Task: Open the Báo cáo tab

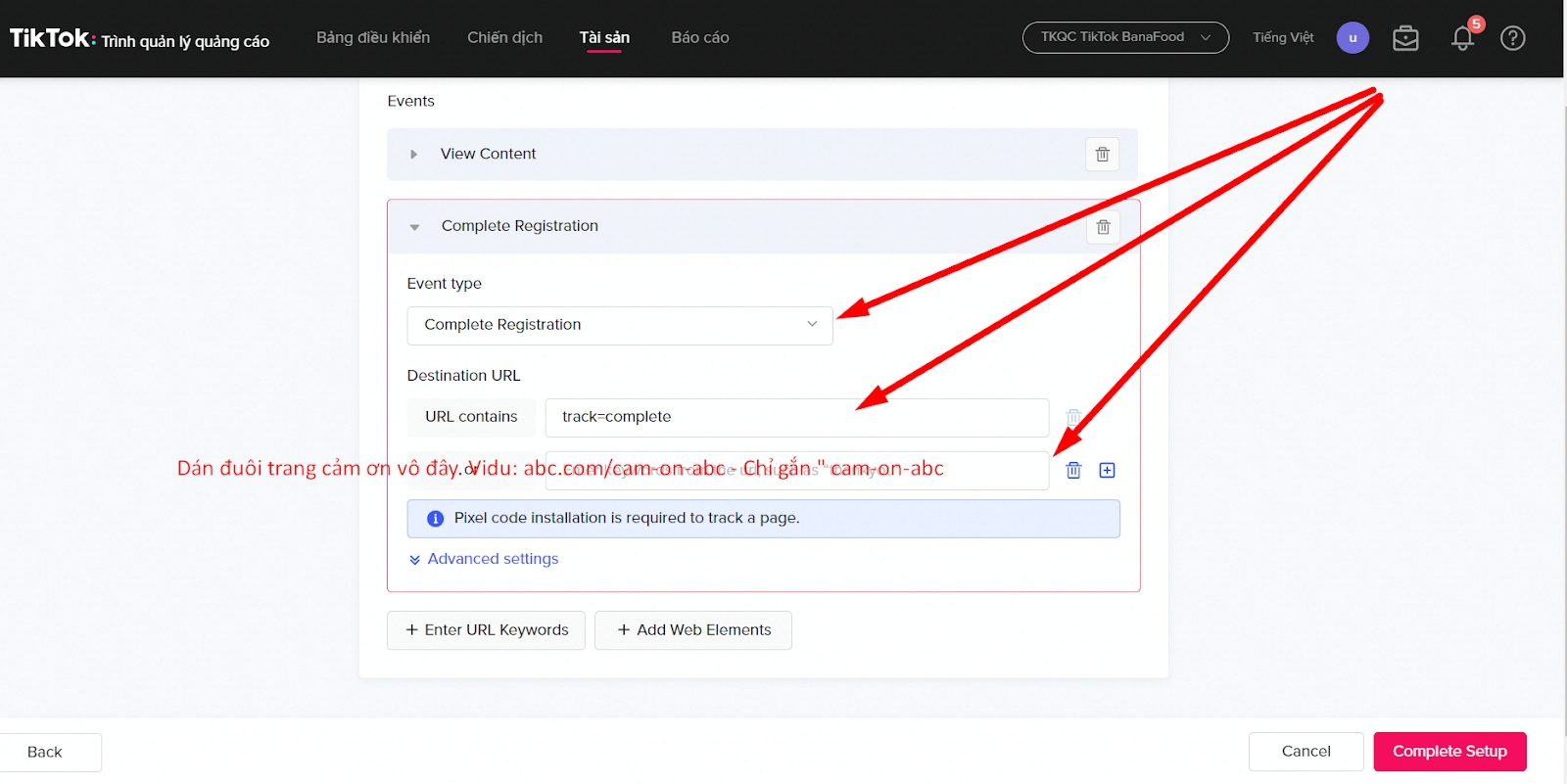Action: 700,37
